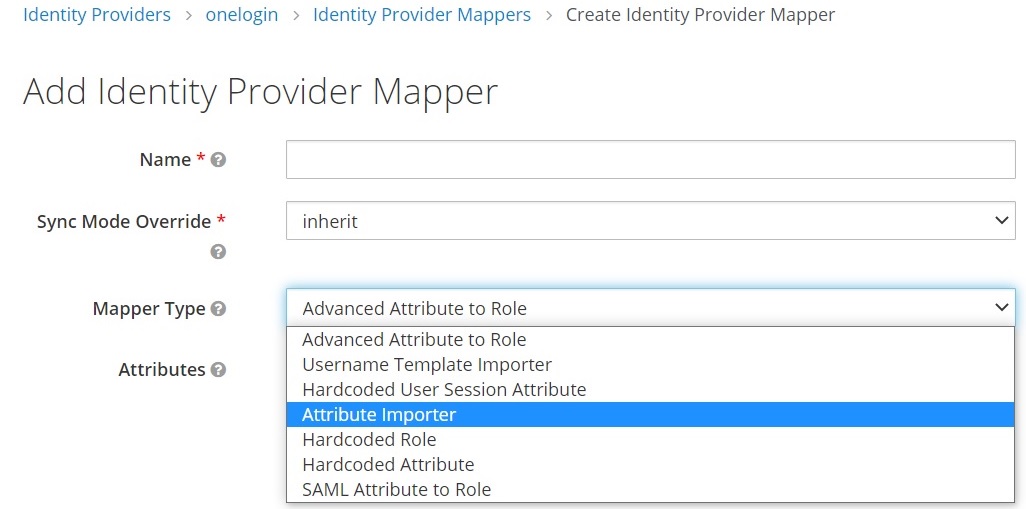Open the onelogin breadcrumb link

(242, 15)
